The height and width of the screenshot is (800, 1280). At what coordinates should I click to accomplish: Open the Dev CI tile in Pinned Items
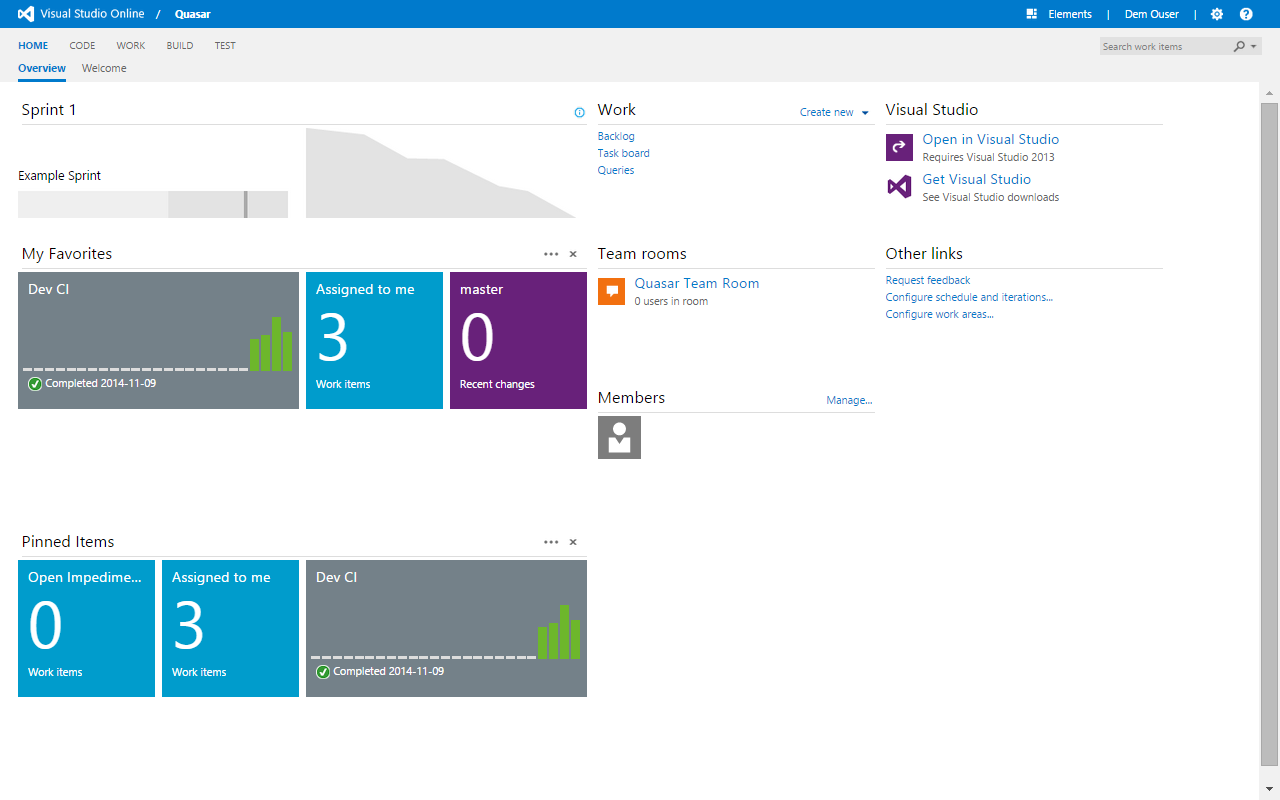[446, 629]
